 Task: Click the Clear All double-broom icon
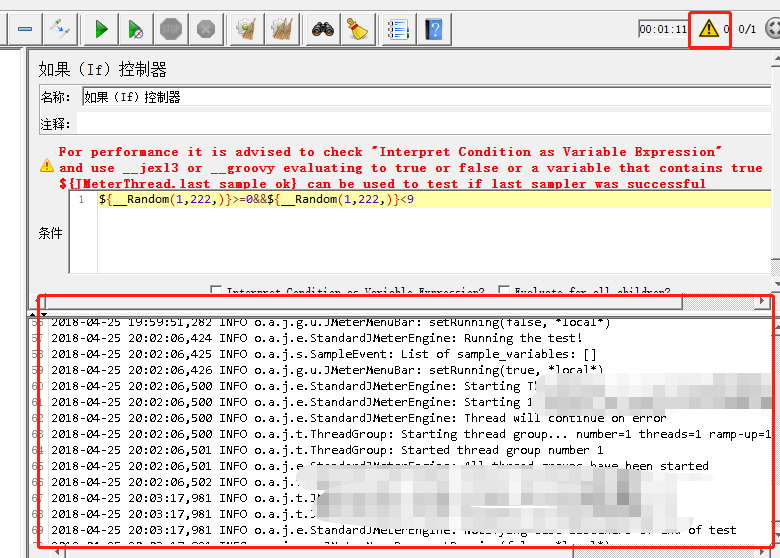[282, 29]
